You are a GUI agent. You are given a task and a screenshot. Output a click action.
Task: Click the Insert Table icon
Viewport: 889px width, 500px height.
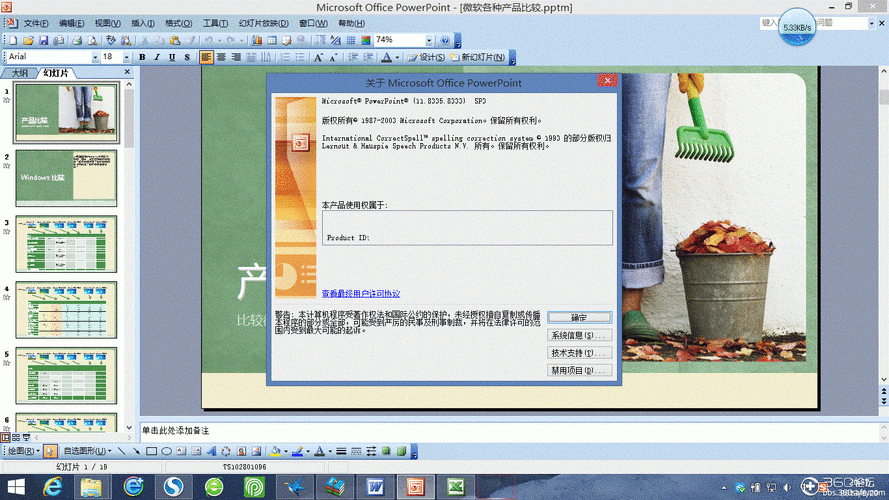(x=272, y=40)
